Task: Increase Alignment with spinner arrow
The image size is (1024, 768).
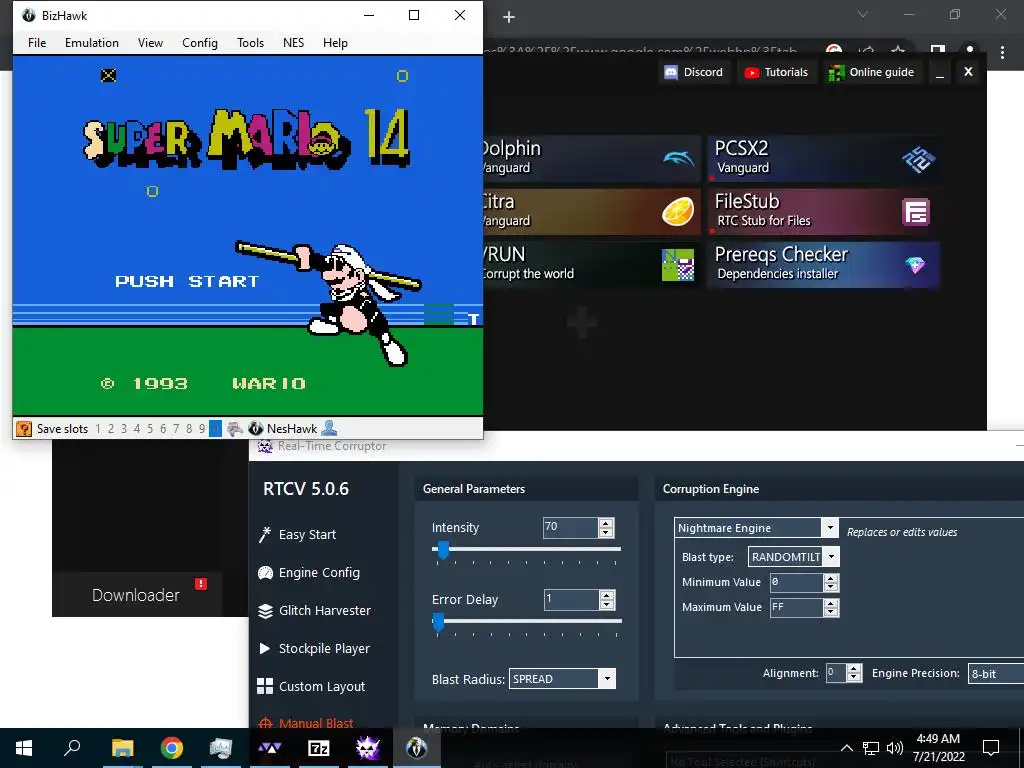Action: pyautogui.click(x=854, y=668)
